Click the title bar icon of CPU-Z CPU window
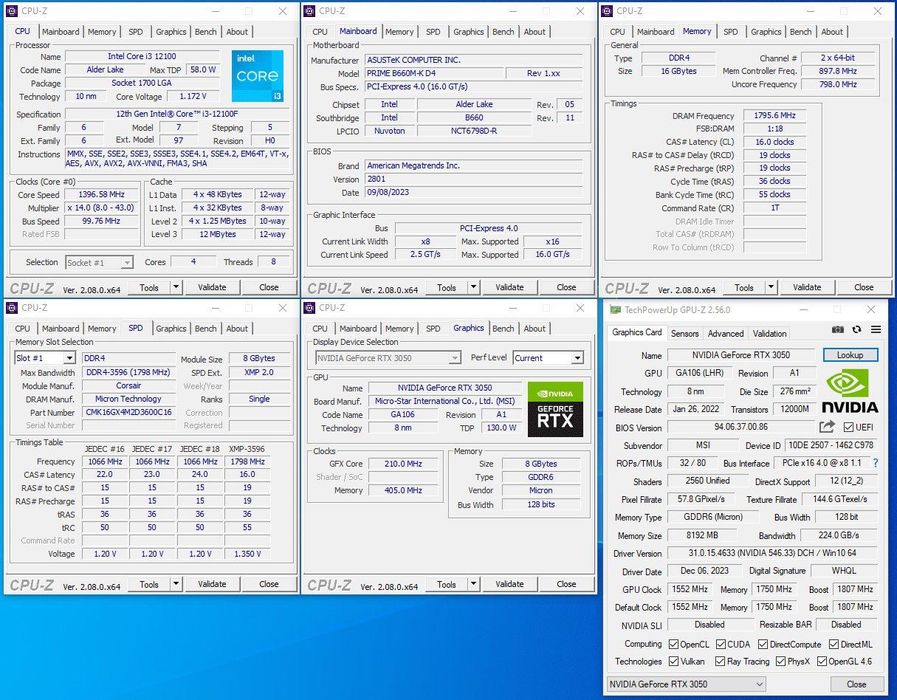The height and width of the screenshot is (700, 897). [x=11, y=11]
